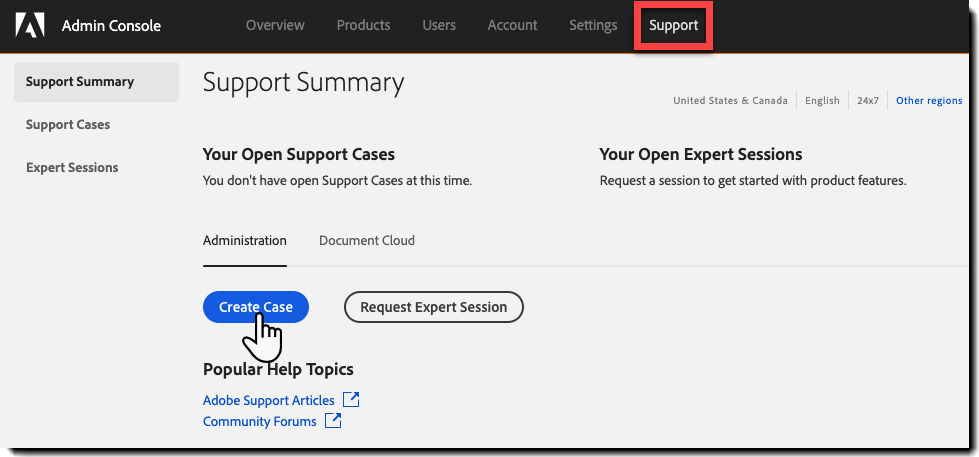The width and height of the screenshot is (979, 457).
Task: Click the Adobe logo icon
Action: 30,25
